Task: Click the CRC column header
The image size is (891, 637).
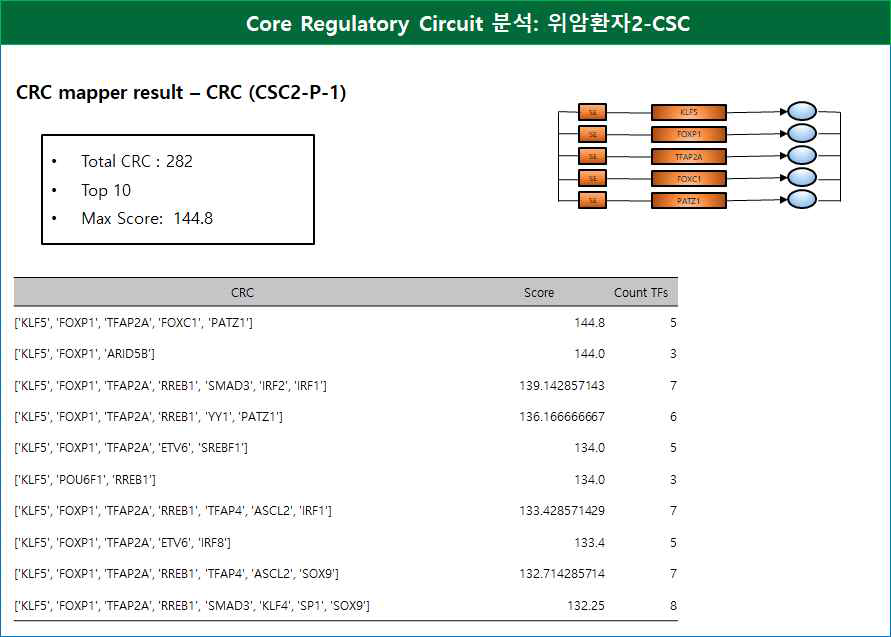Action: click(x=243, y=293)
